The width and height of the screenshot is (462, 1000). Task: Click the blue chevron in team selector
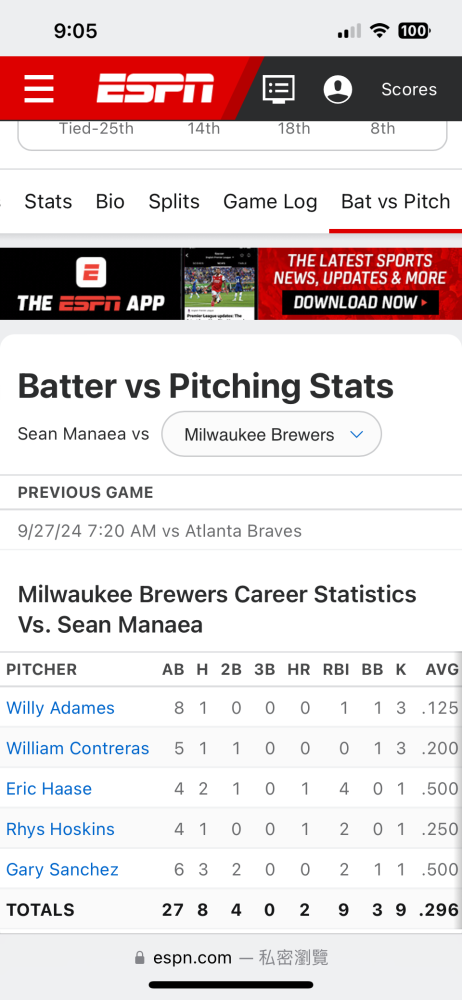357,434
